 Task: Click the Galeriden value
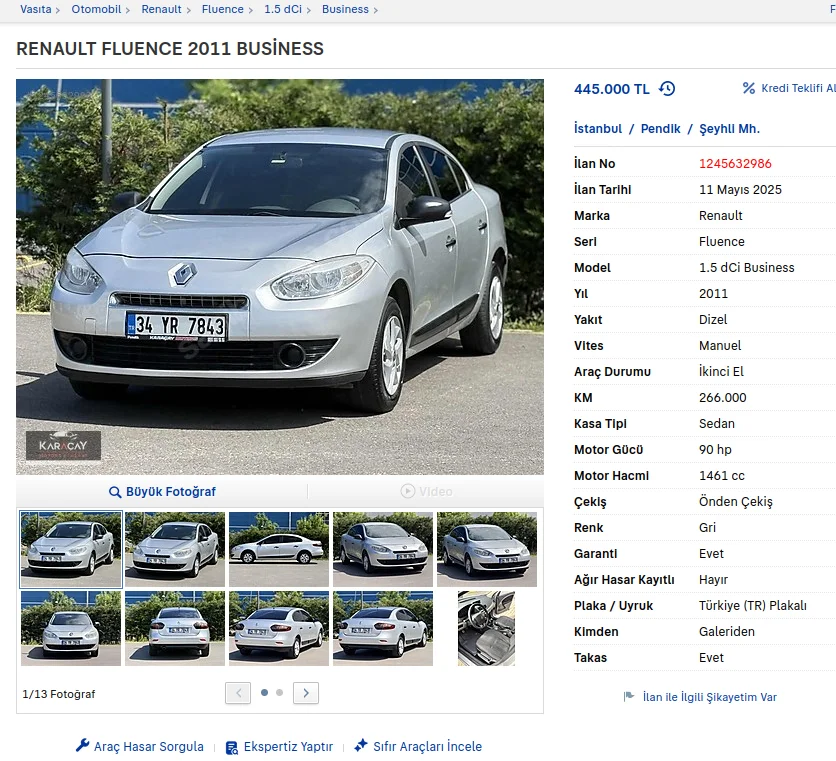pyautogui.click(x=727, y=632)
